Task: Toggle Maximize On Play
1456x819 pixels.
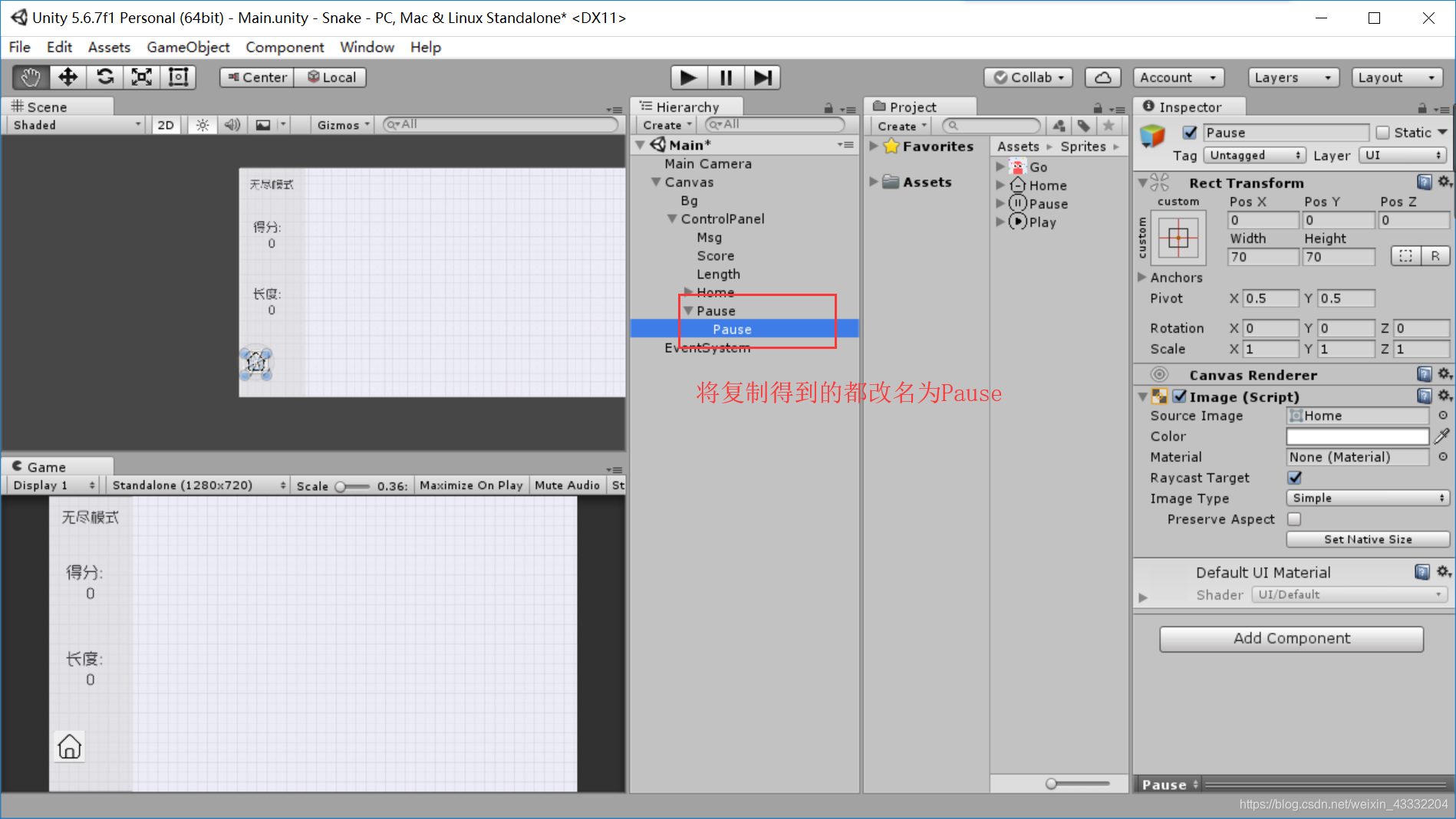Action: point(471,485)
